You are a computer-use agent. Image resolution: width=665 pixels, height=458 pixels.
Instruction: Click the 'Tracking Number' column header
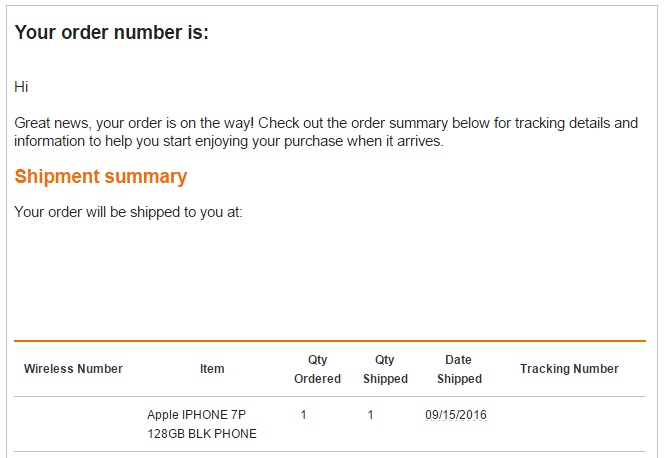[x=569, y=369]
